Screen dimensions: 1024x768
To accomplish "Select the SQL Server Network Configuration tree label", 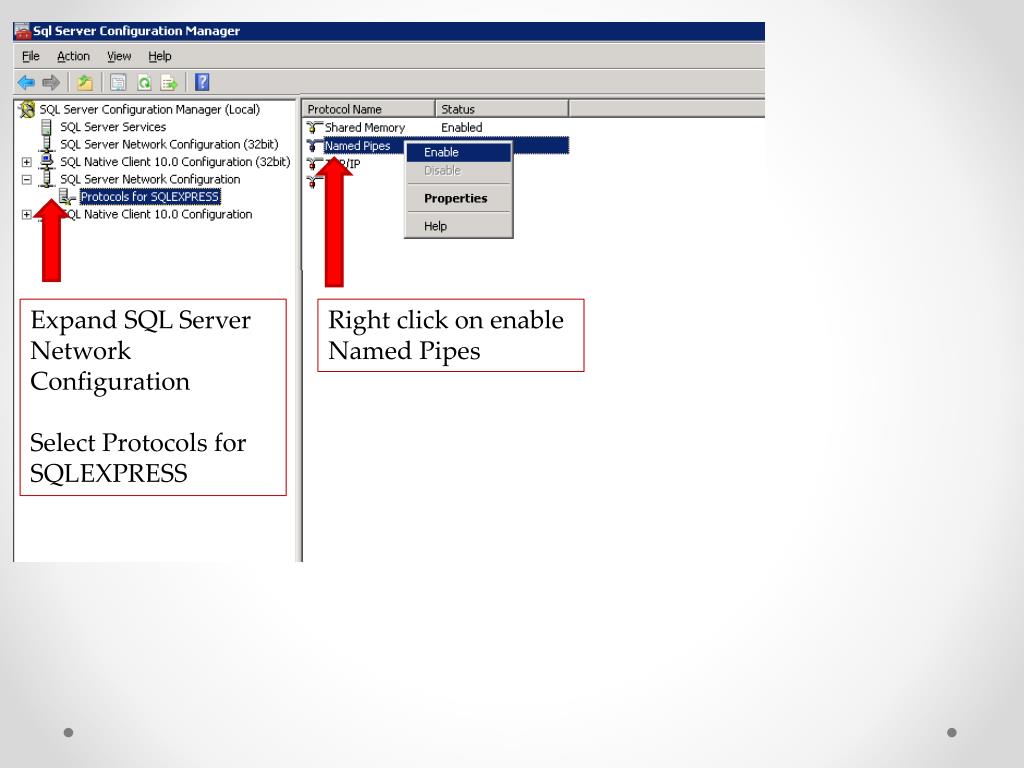I will click(x=150, y=179).
